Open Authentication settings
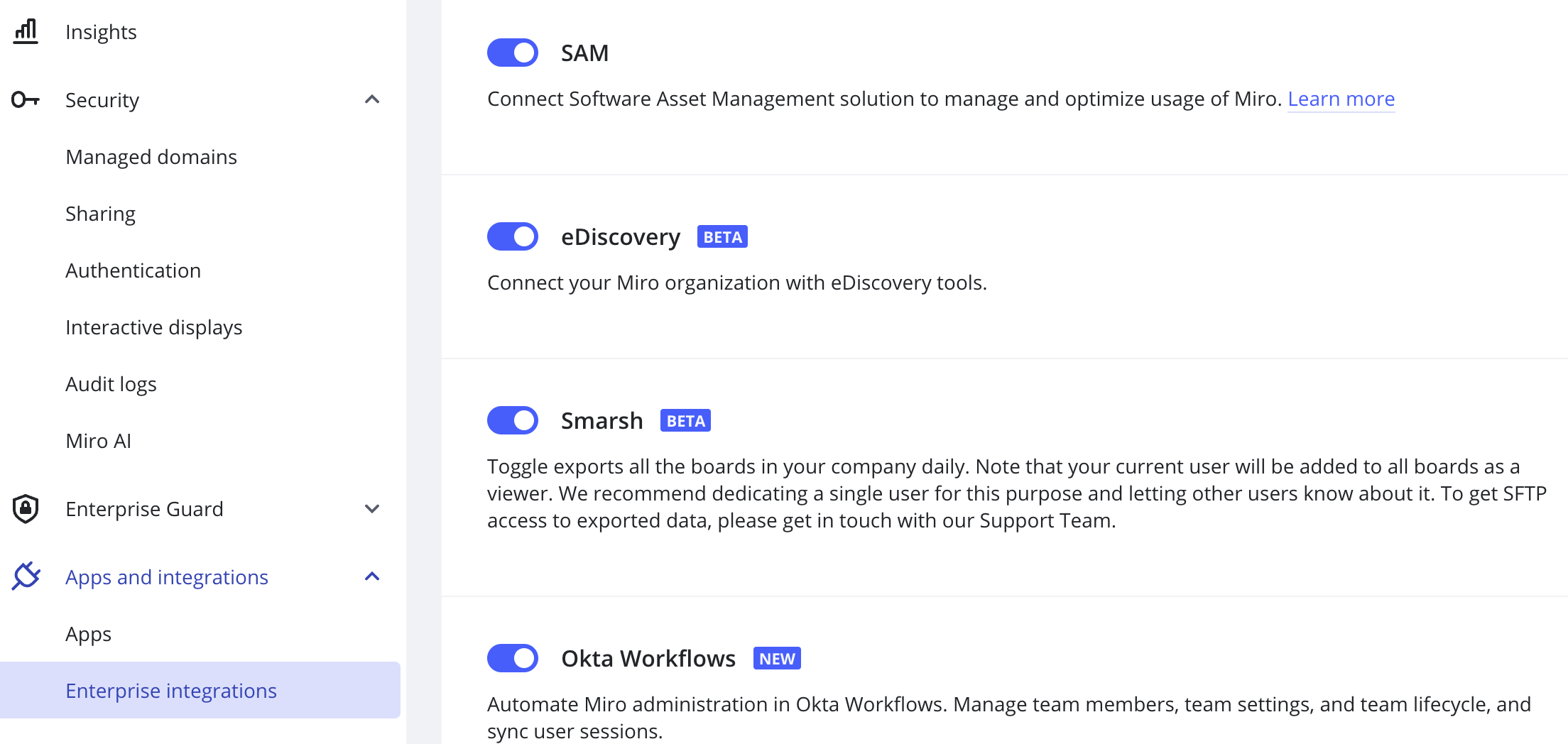 coord(134,270)
